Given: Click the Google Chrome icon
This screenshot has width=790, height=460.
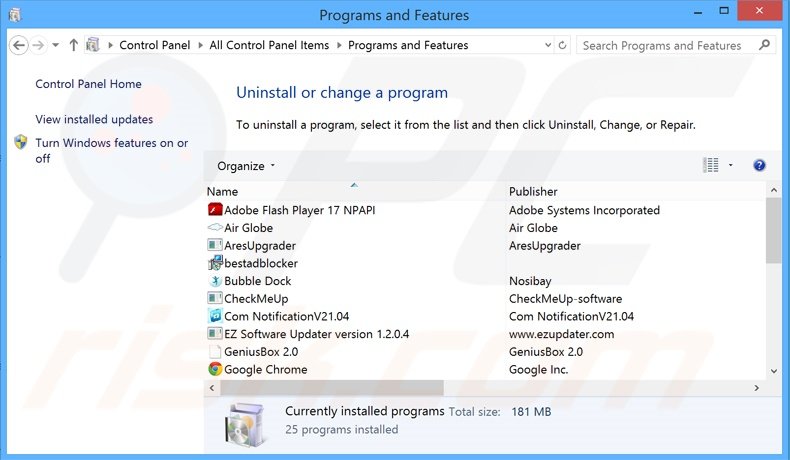Looking at the screenshot, I should point(215,369).
